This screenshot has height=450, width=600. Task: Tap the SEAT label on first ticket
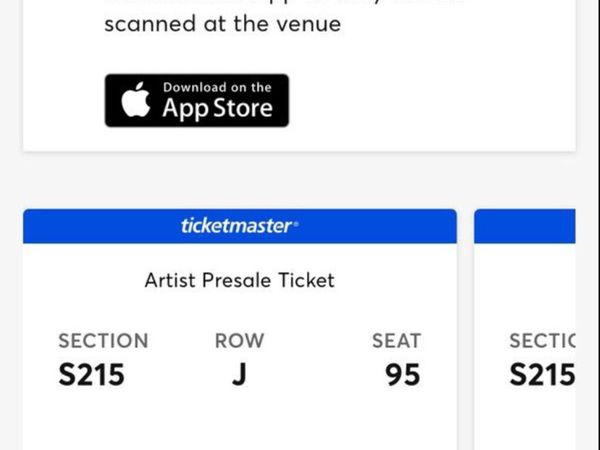(397, 341)
